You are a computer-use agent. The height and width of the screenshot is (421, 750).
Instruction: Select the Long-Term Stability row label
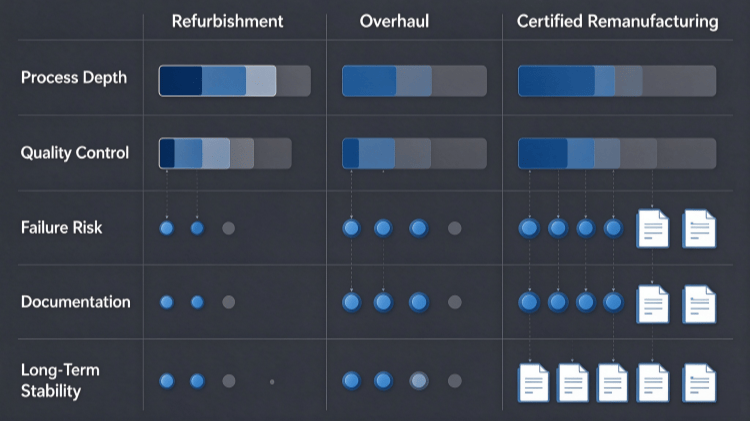click(60, 380)
